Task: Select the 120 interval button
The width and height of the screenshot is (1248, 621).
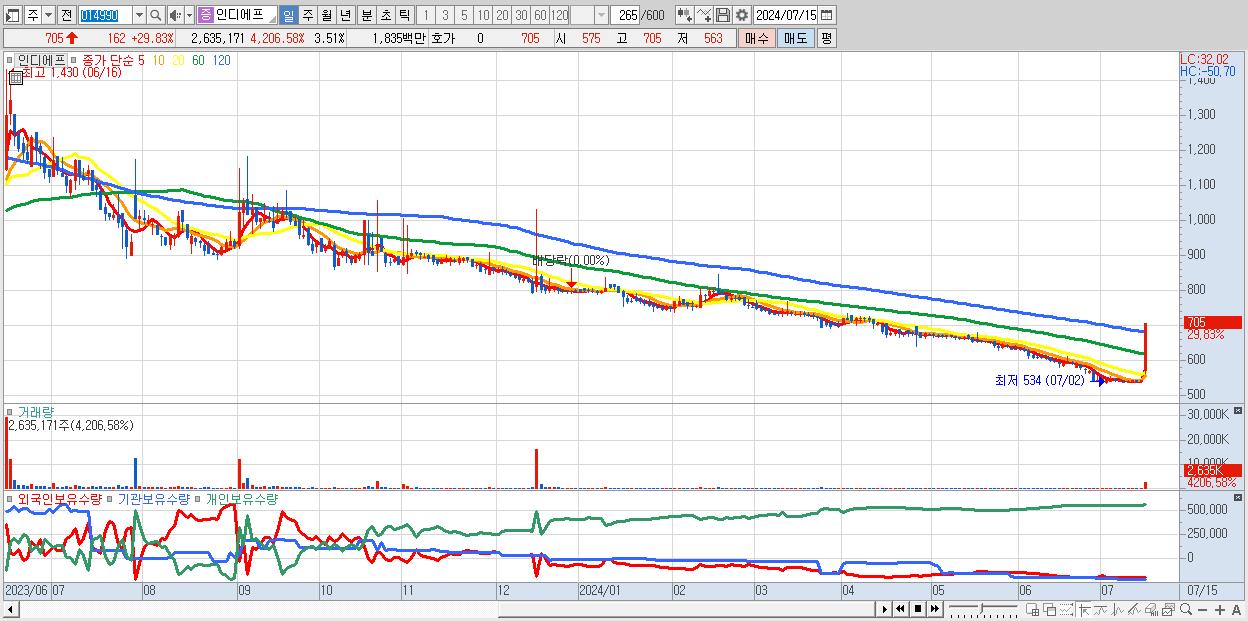Action: point(559,15)
